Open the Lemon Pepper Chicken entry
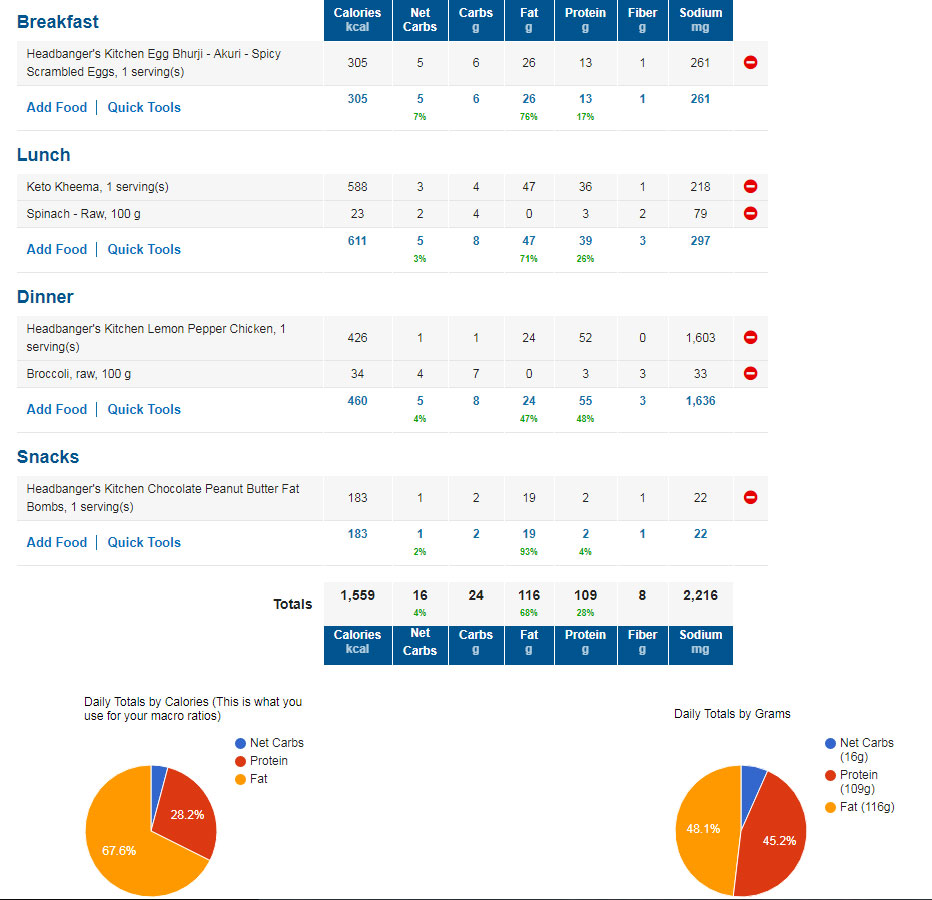The height and width of the screenshot is (900, 932). pyautogui.click(x=156, y=338)
